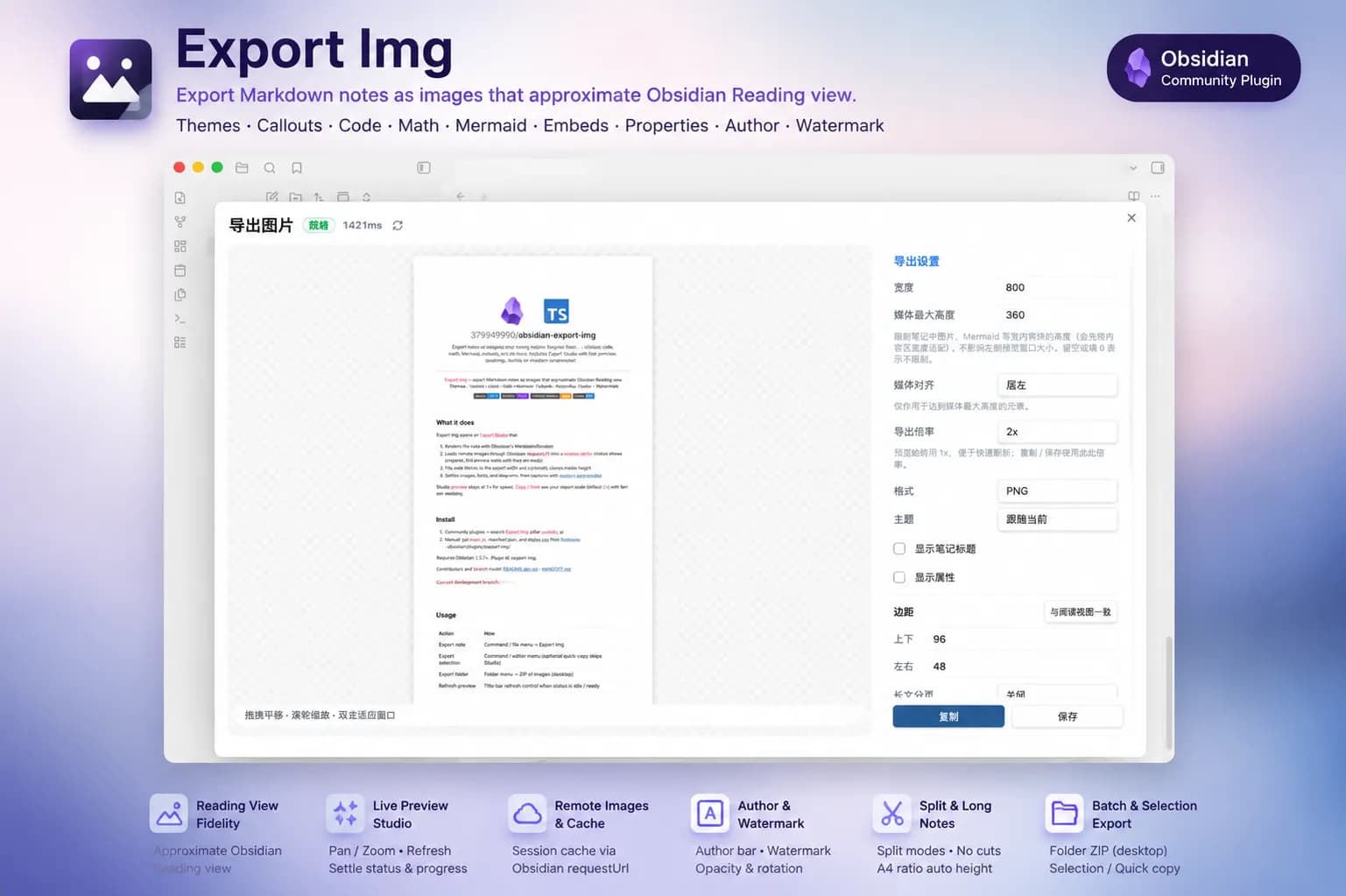The width and height of the screenshot is (1346, 896).
Task: Click the Live Preview Studio sparkle icon
Action: coord(345,814)
